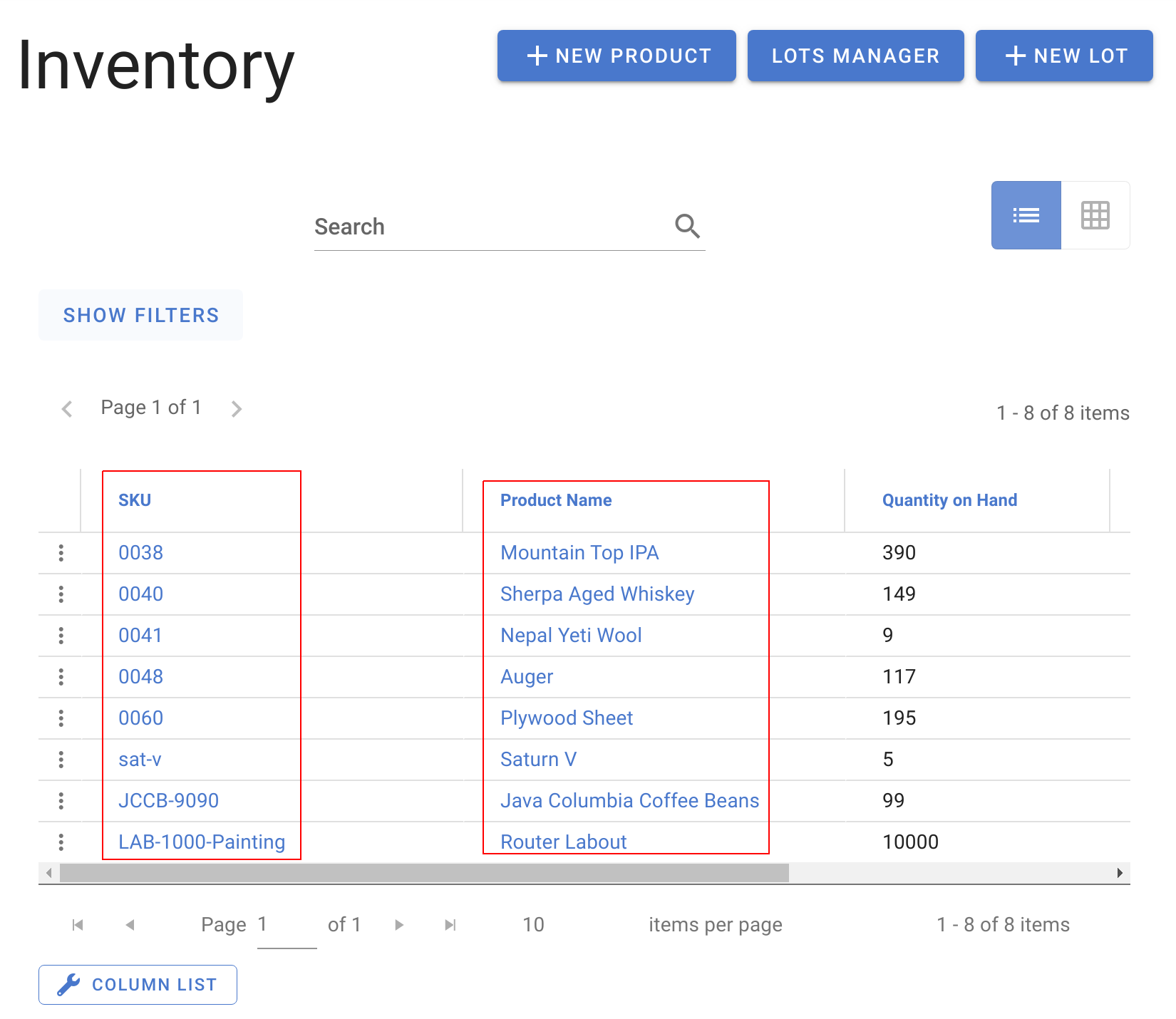The height and width of the screenshot is (1019, 1176).
Task: Open the Sherpa Aged Whiskey product link
Action: (x=597, y=594)
